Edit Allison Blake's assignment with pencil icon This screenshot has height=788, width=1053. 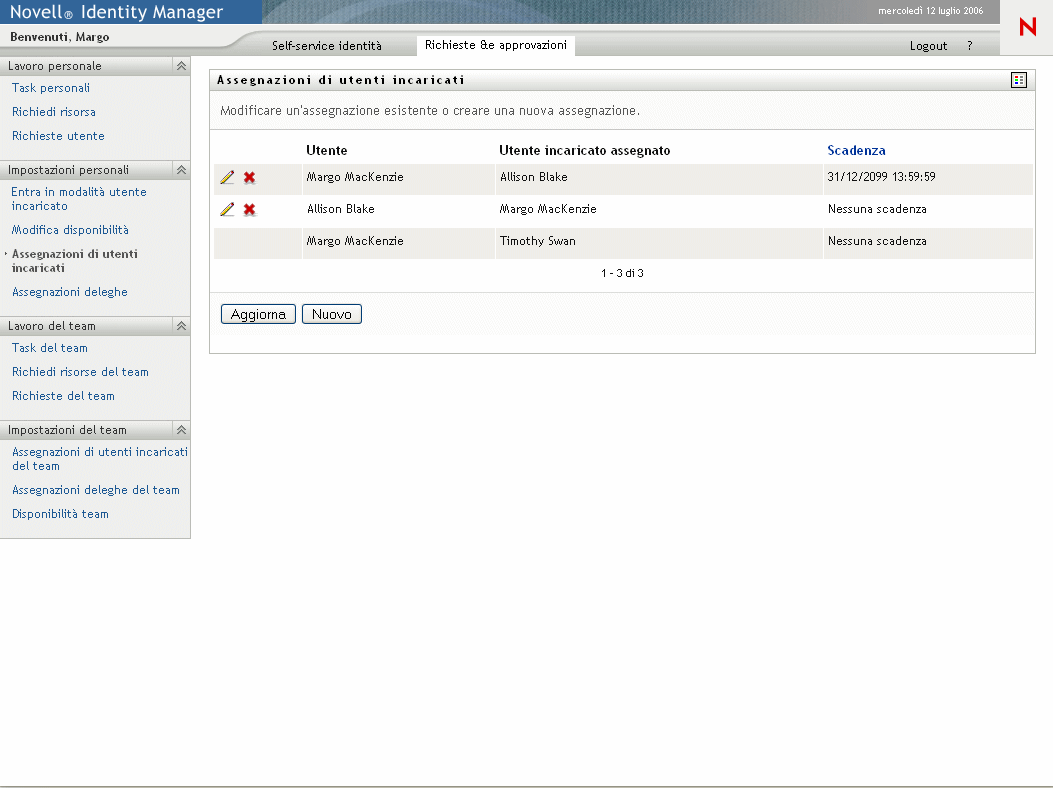coord(227,210)
